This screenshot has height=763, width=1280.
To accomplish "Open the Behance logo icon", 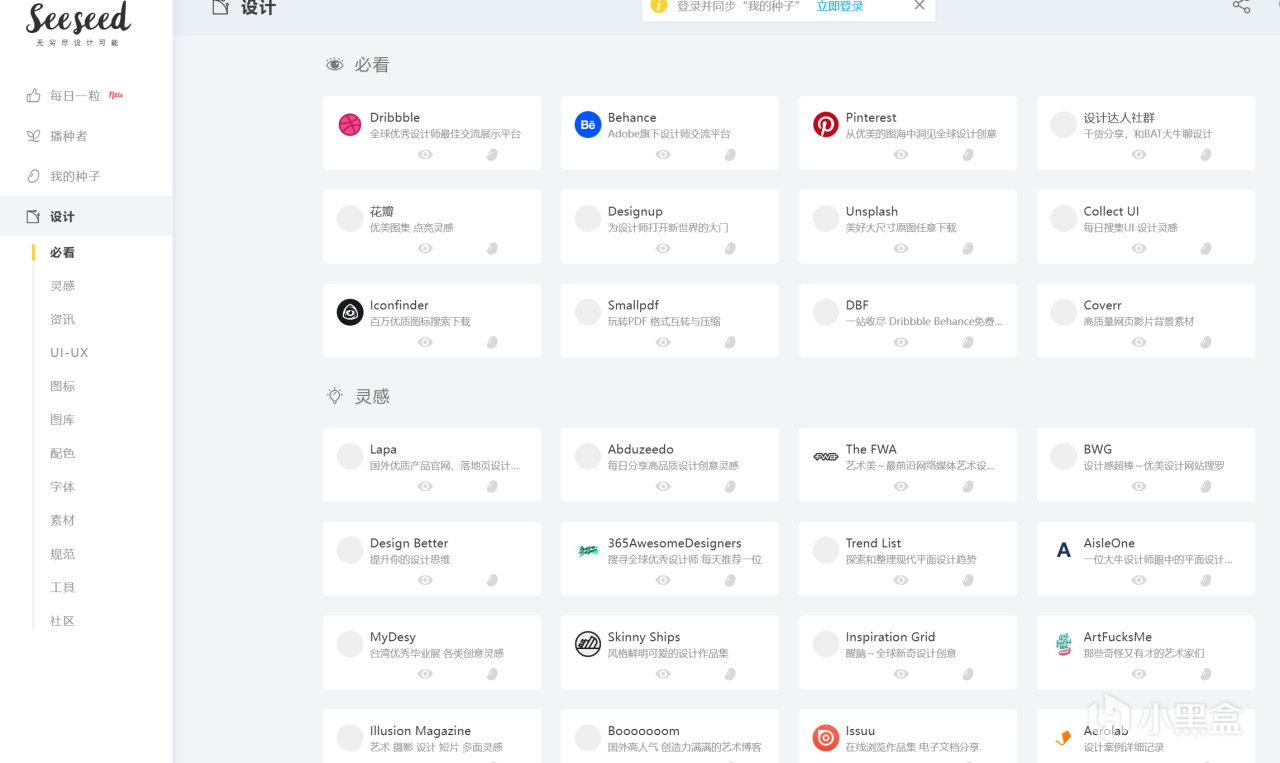I will point(588,125).
